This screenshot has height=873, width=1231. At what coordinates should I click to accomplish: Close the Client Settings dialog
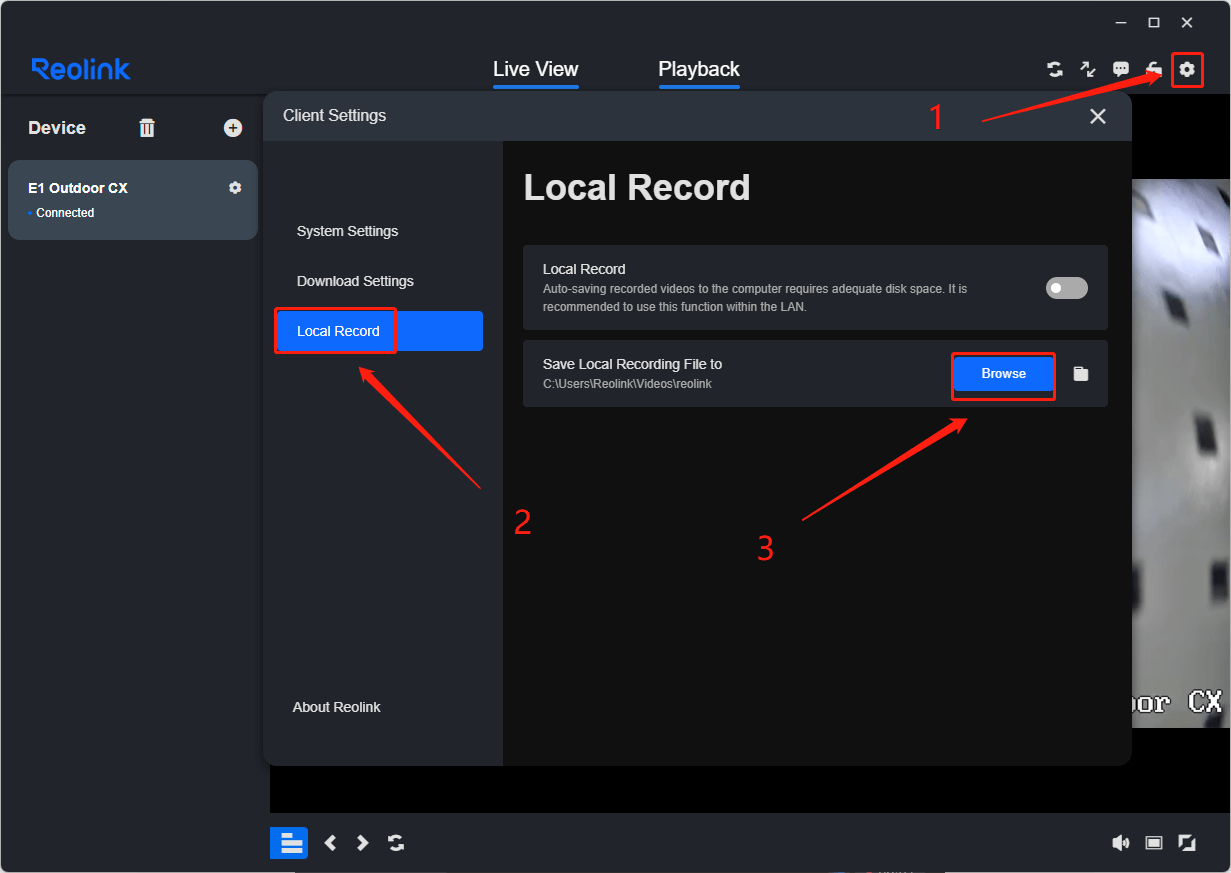(x=1098, y=116)
